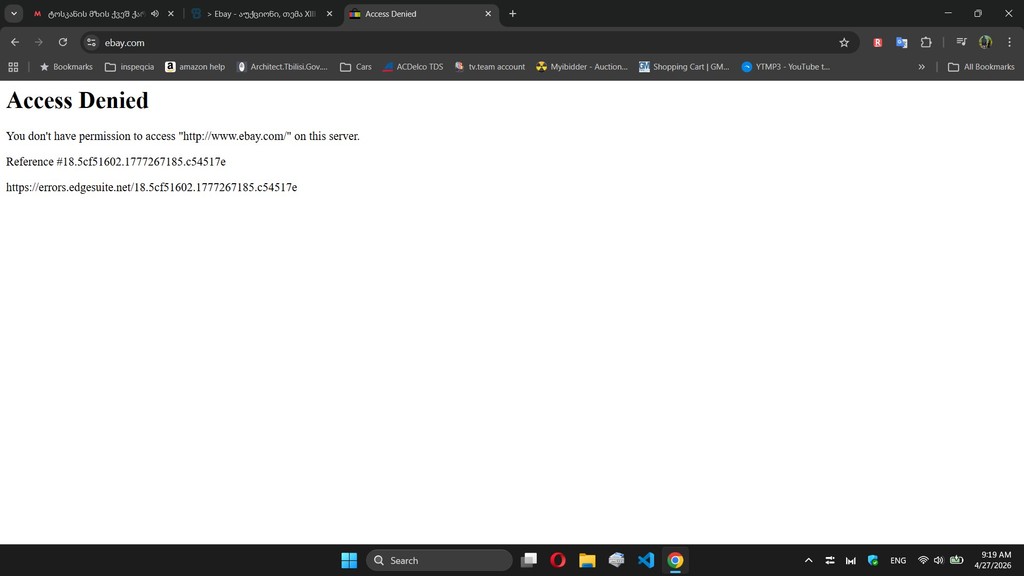This screenshot has width=1024, height=576.
Task: Switch to the Gmail tab with Georgian title
Action: (97, 14)
